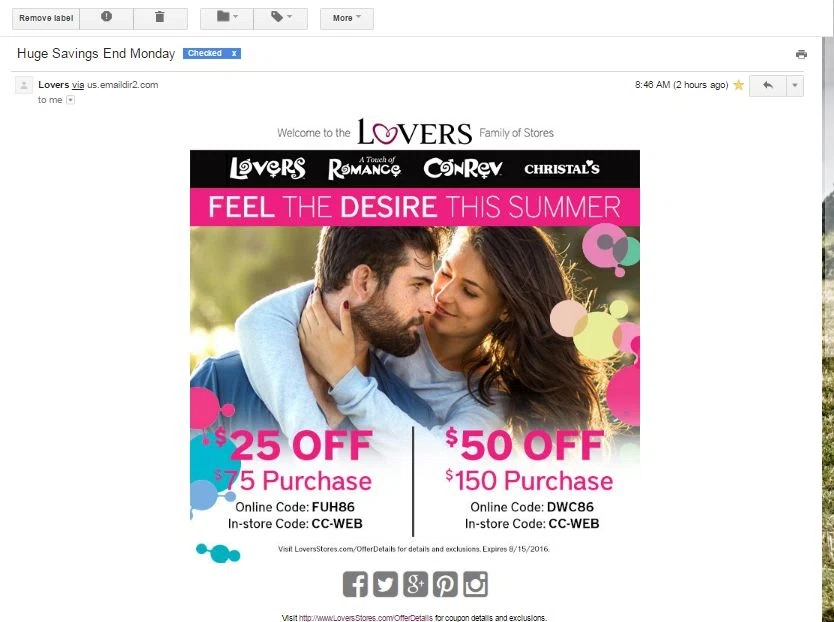Print the email using the printer icon
The image size is (834, 622).
point(801,54)
